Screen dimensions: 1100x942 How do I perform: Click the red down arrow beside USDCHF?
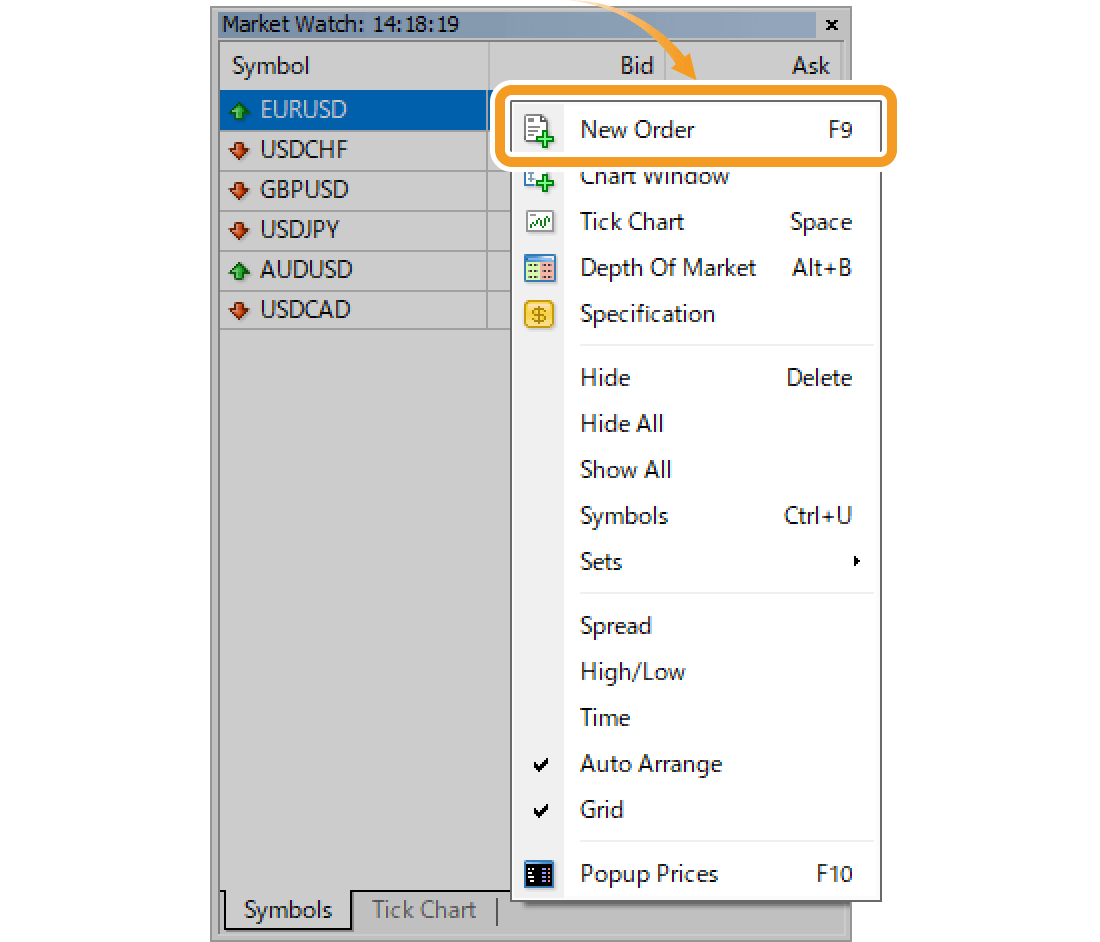click(237, 150)
